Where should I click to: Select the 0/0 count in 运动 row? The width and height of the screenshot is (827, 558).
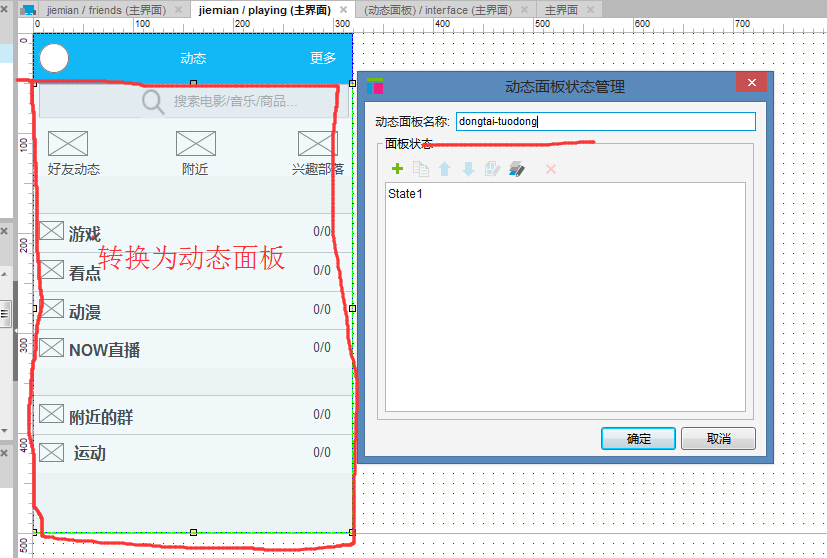[322, 452]
